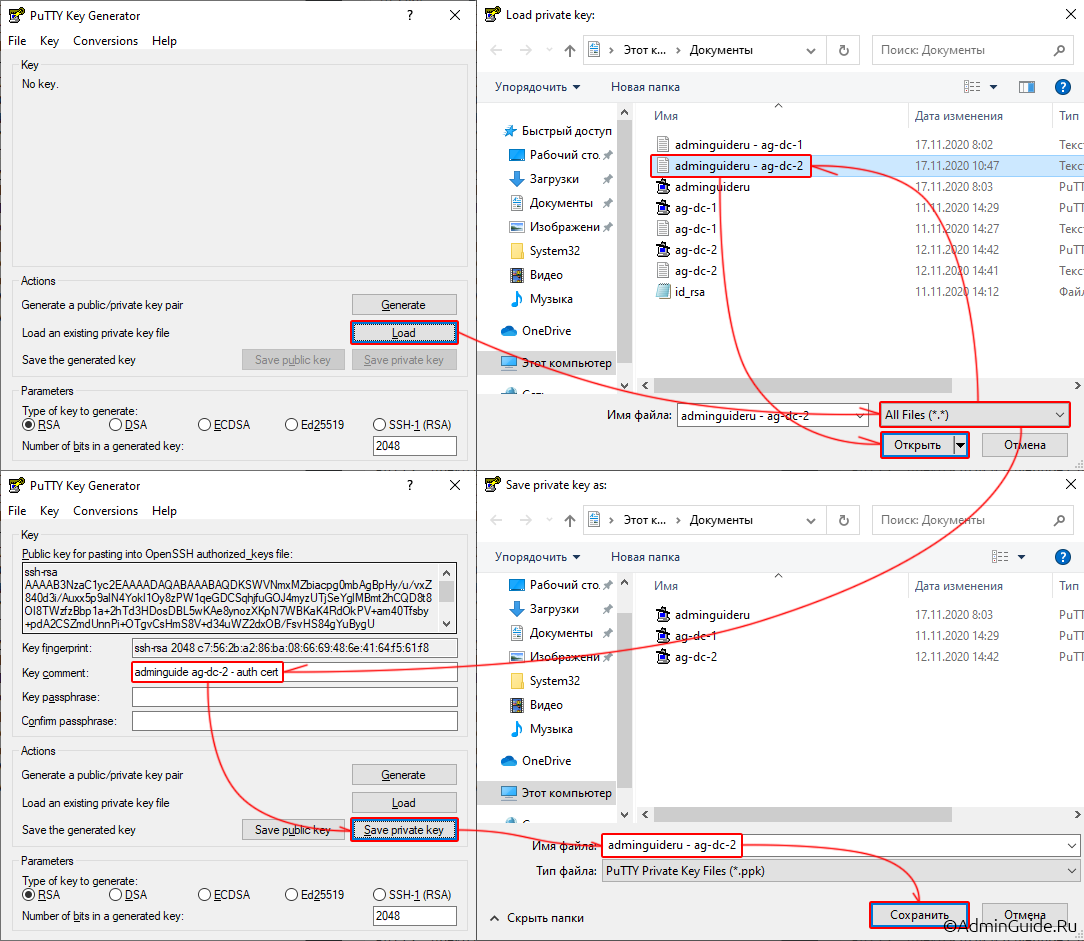Select ECDSA radio button in the No key window
Viewport: 1084px width, 941px height.
coord(205,425)
